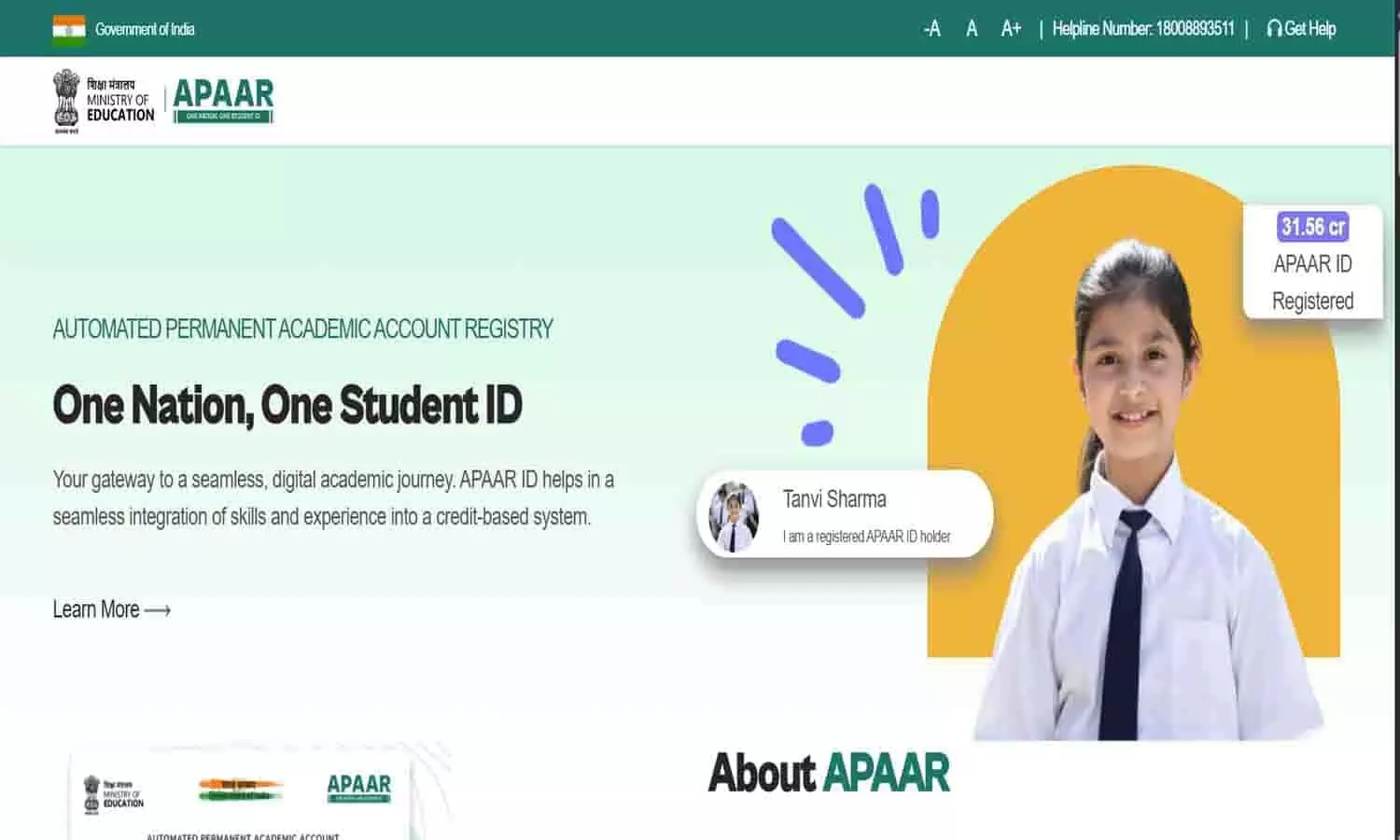Click the One Nation, One Student ID headline

(287, 405)
